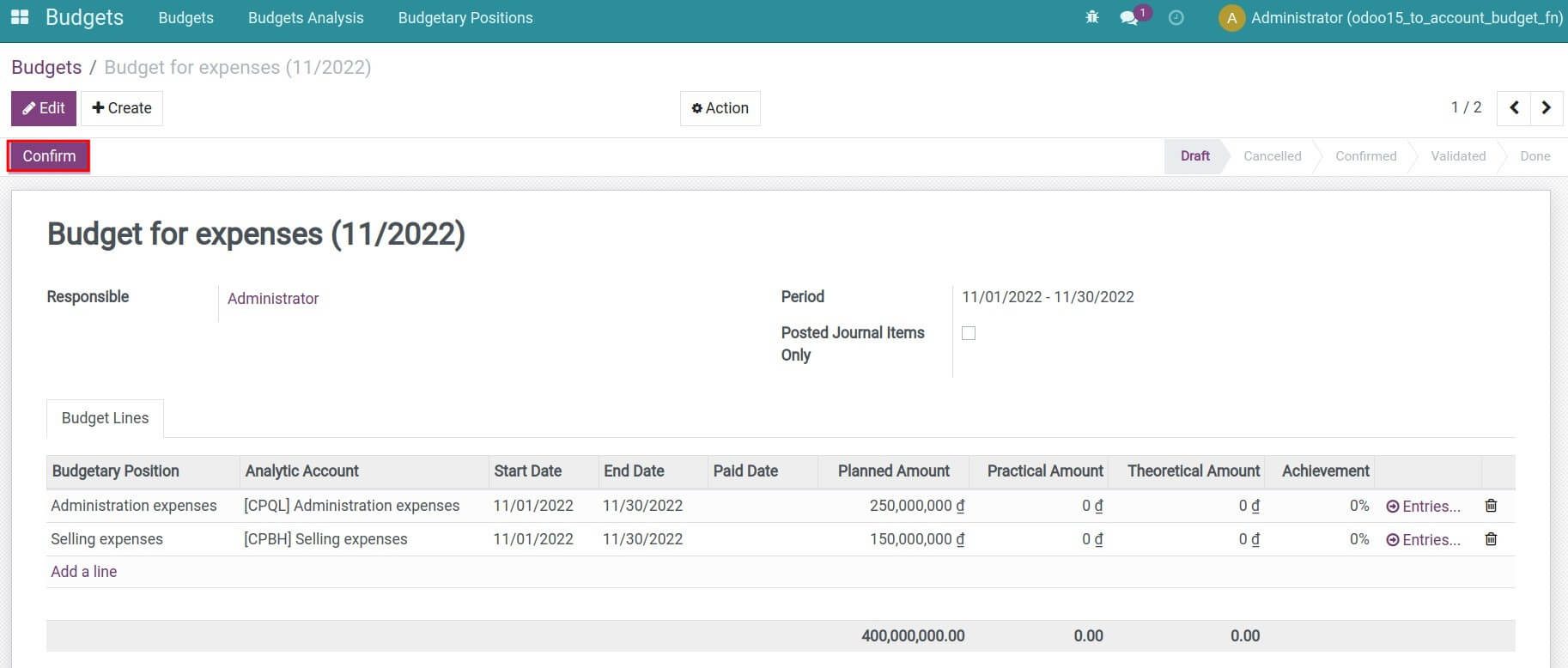Open the Budgetary Positions menu

tap(465, 18)
